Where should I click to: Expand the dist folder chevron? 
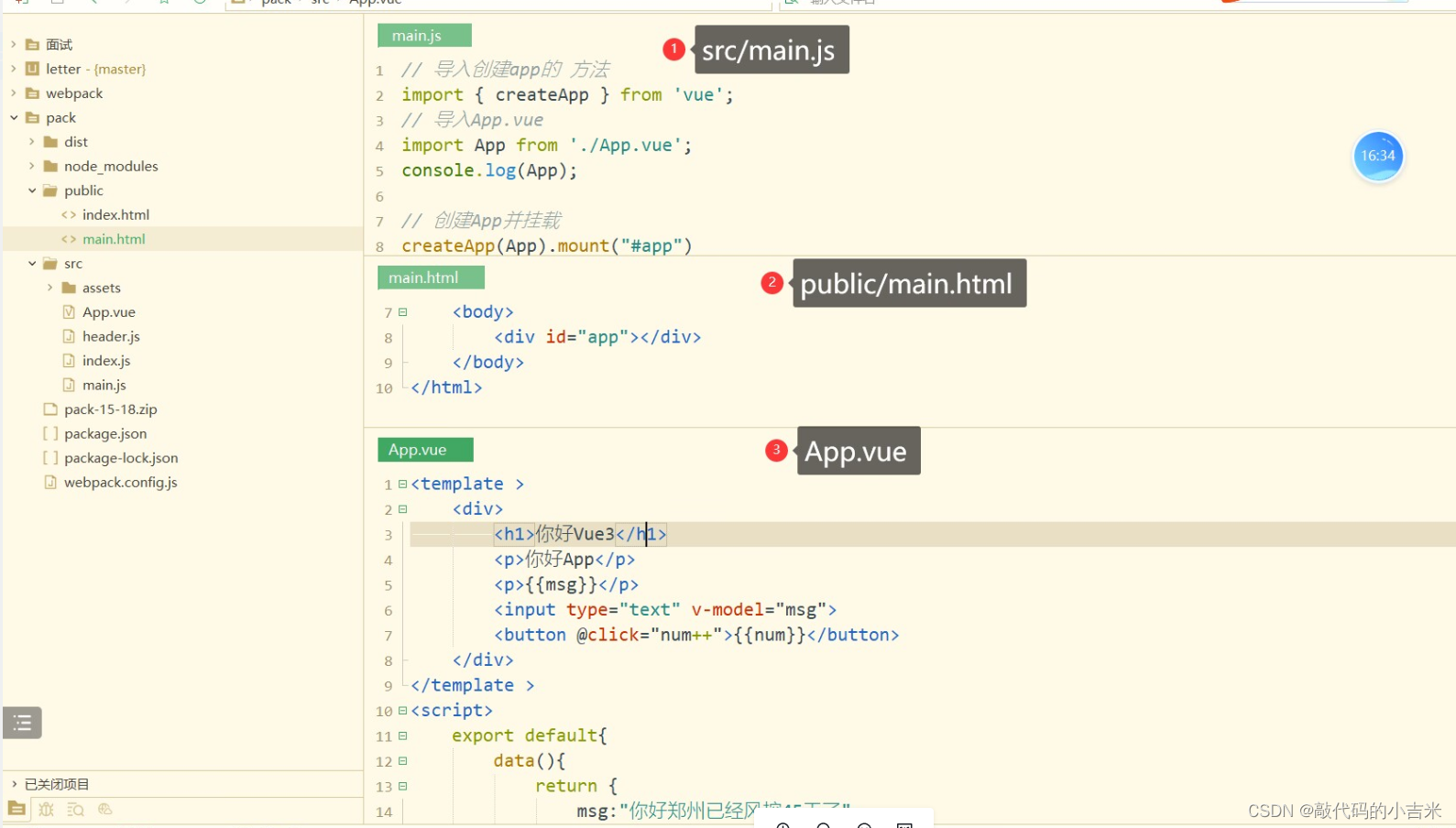(32, 141)
